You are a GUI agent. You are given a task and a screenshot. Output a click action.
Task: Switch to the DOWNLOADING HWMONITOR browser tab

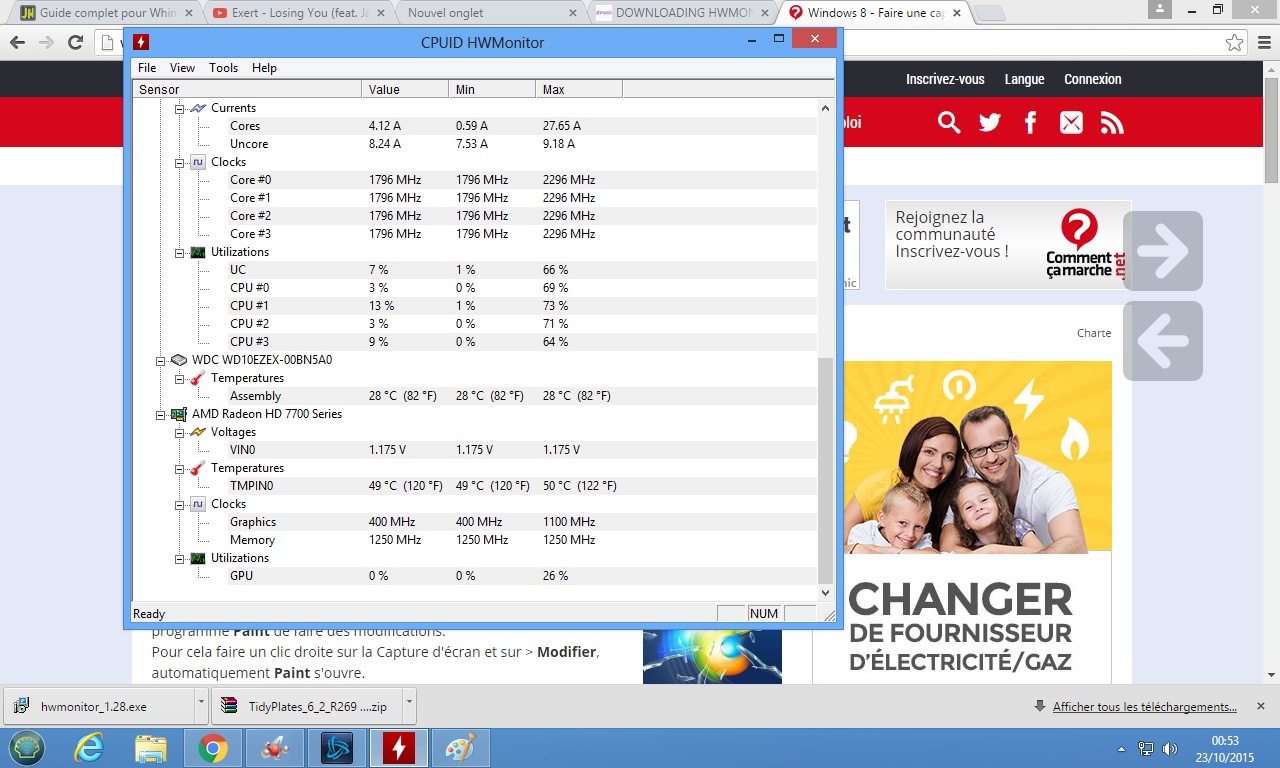click(681, 13)
